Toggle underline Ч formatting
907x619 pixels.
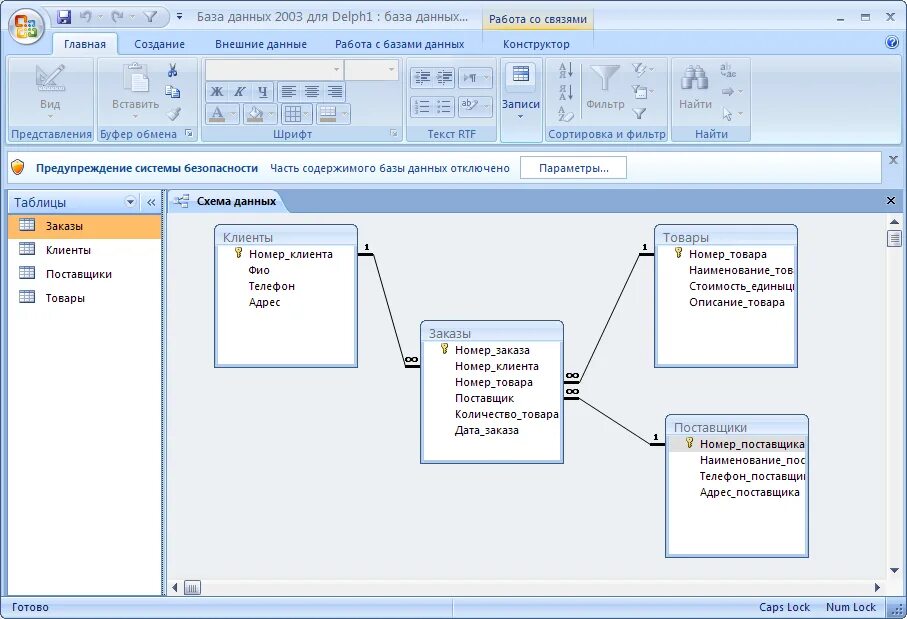[263, 91]
